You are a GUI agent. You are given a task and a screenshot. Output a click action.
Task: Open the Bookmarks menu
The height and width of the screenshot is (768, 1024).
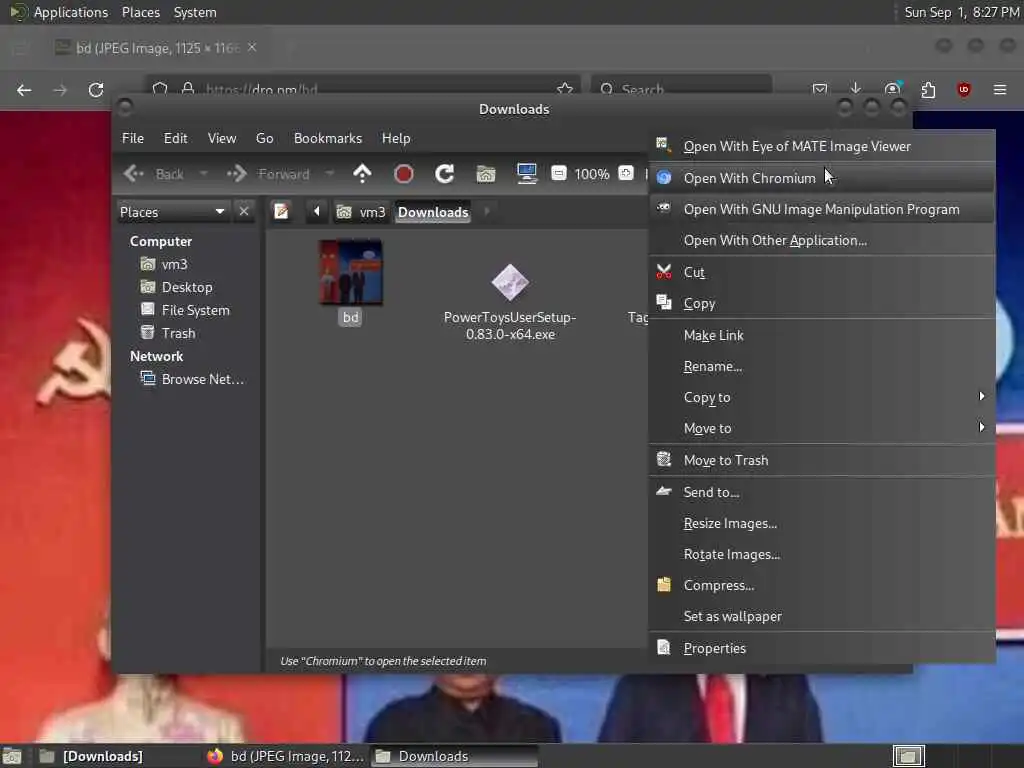328,138
